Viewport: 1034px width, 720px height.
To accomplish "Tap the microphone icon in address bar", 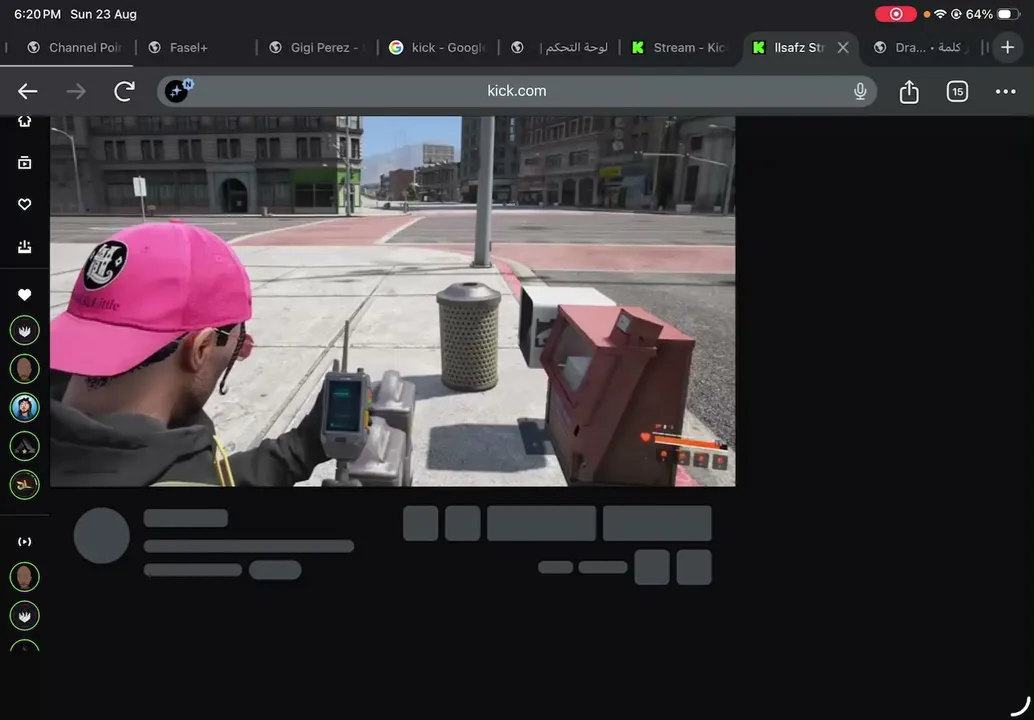I will (860, 92).
